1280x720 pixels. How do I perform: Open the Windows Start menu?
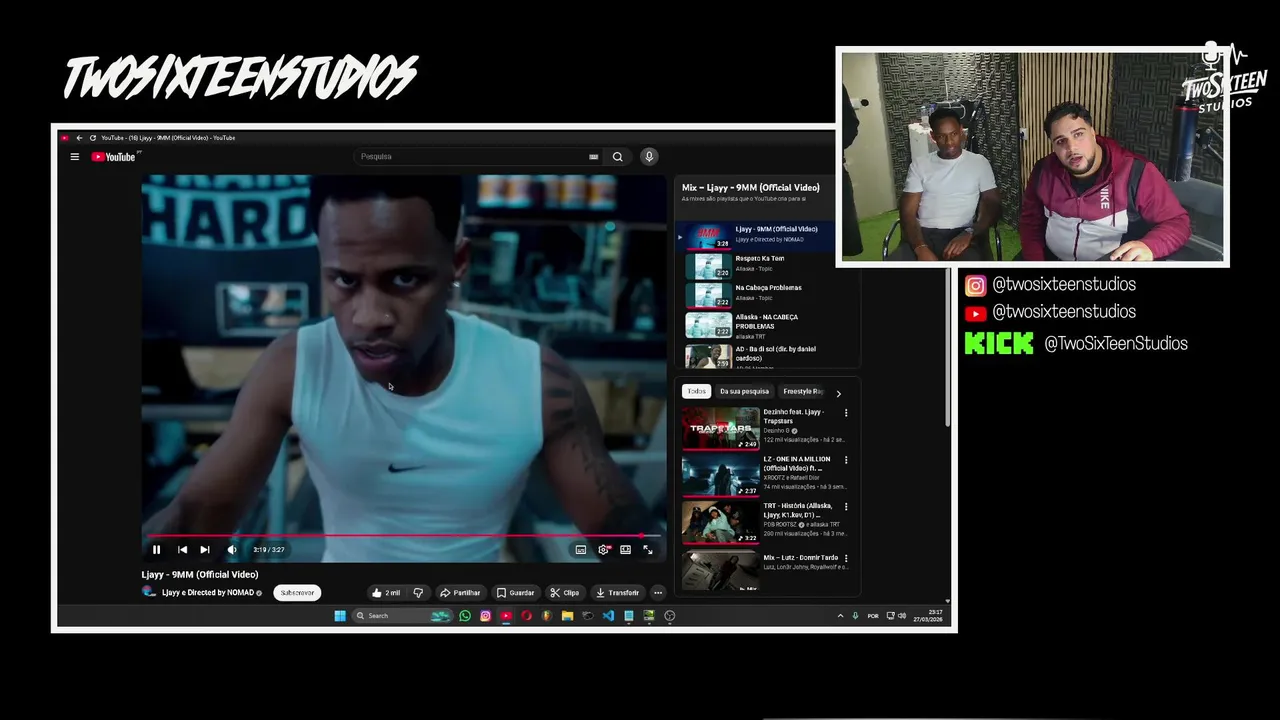tap(340, 616)
